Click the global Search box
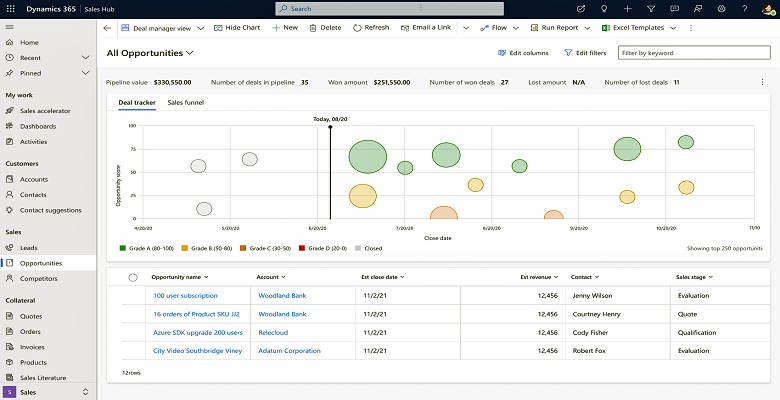 tap(390, 8)
